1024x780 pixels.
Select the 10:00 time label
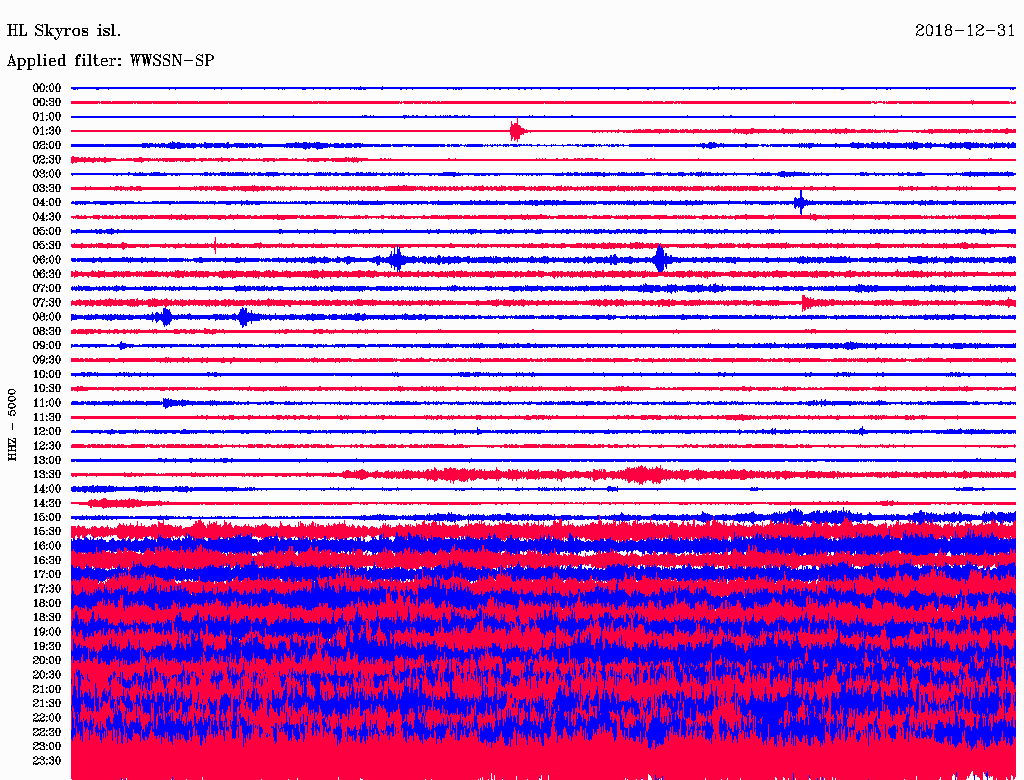pos(47,374)
